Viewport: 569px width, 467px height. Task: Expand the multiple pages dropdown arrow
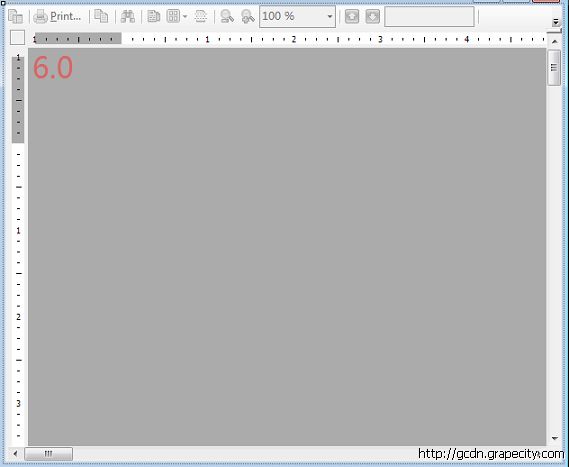(x=185, y=17)
